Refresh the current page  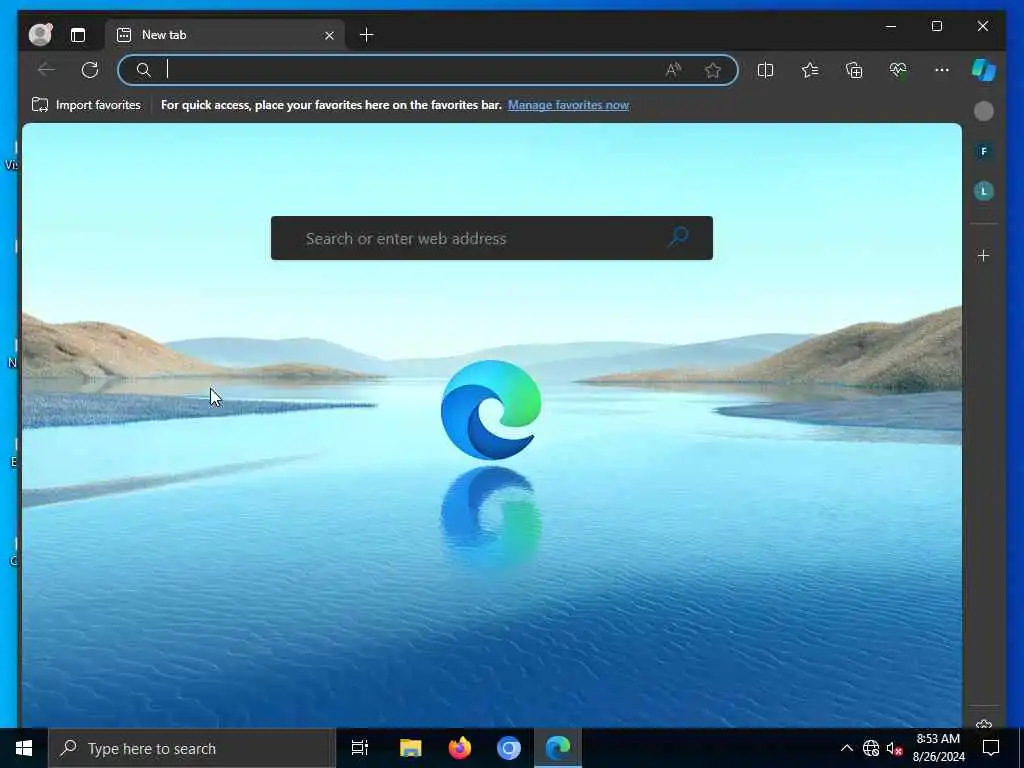pyautogui.click(x=90, y=70)
